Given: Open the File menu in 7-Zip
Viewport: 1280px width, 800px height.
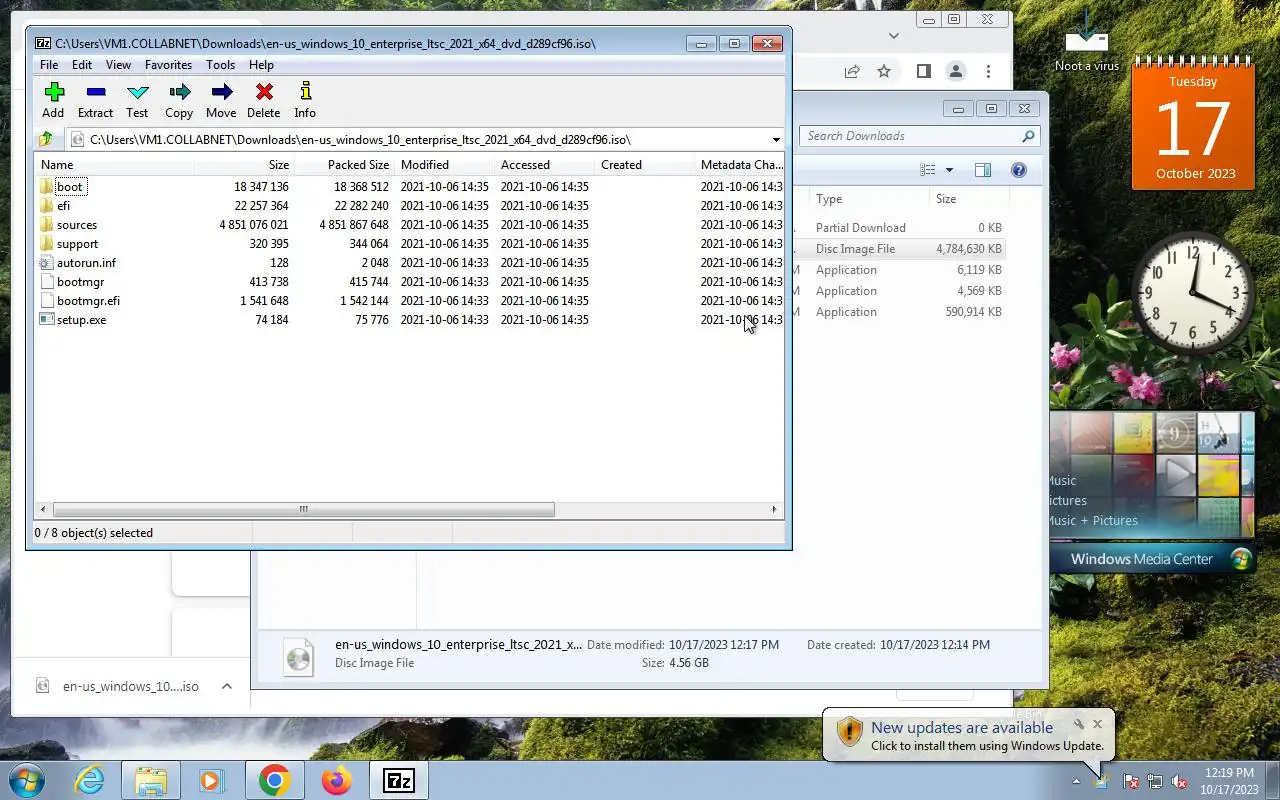Looking at the screenshot, I should pyautogui.click(x=49, y=65).
